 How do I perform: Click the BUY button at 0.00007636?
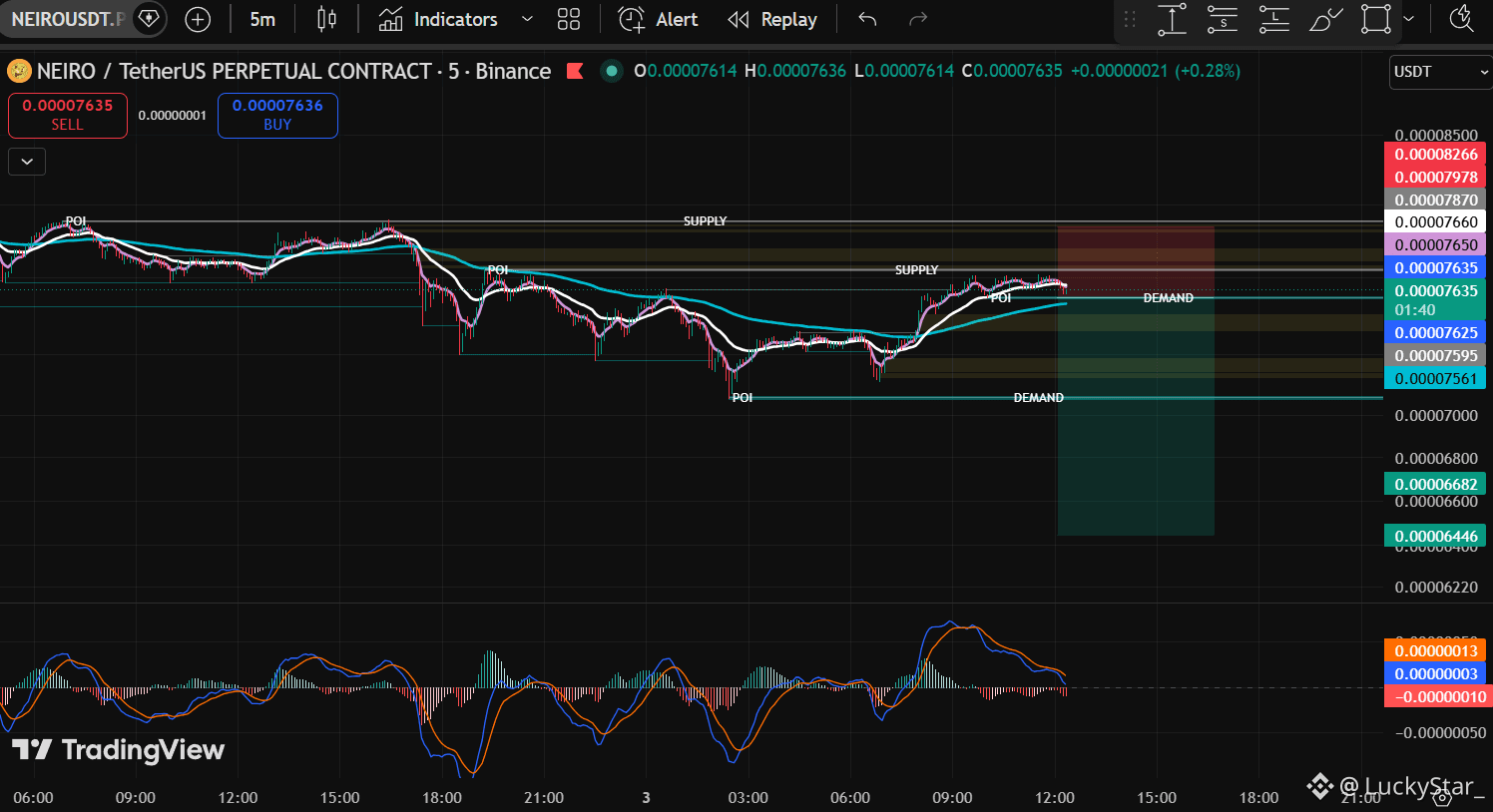click(x=277, y=115)
